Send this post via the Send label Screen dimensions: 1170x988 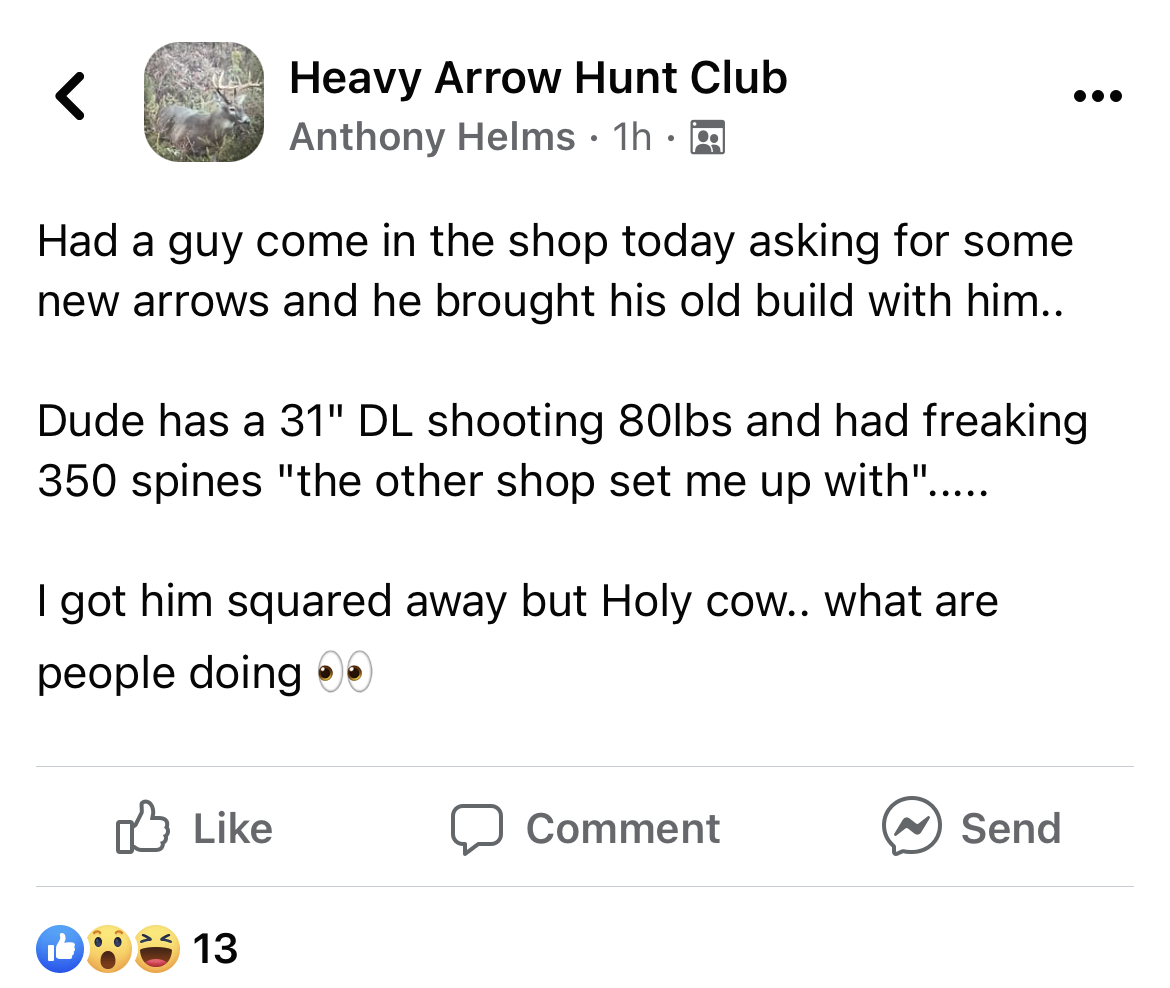pos(1011,828)
